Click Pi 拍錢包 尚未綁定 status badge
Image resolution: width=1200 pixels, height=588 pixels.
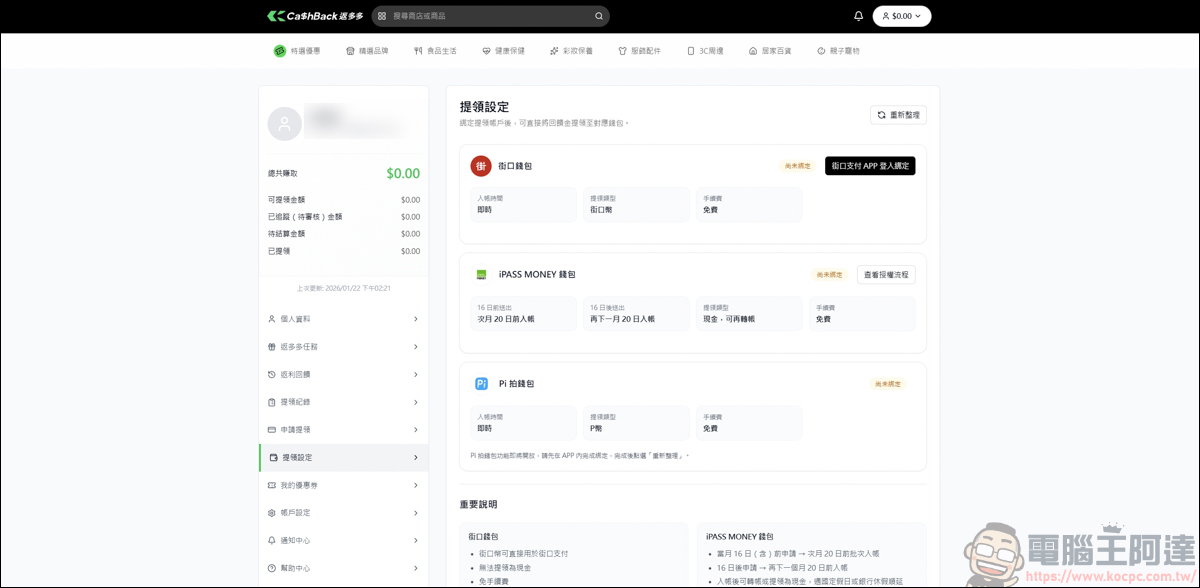pos(888,384)
